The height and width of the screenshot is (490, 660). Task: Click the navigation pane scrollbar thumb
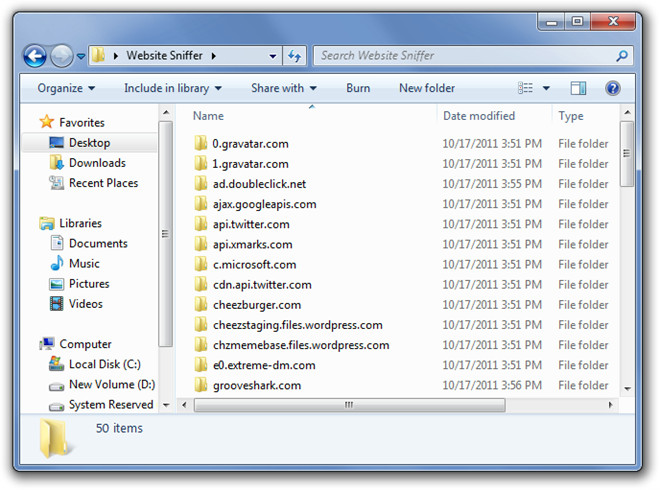[x=166, y=234]
